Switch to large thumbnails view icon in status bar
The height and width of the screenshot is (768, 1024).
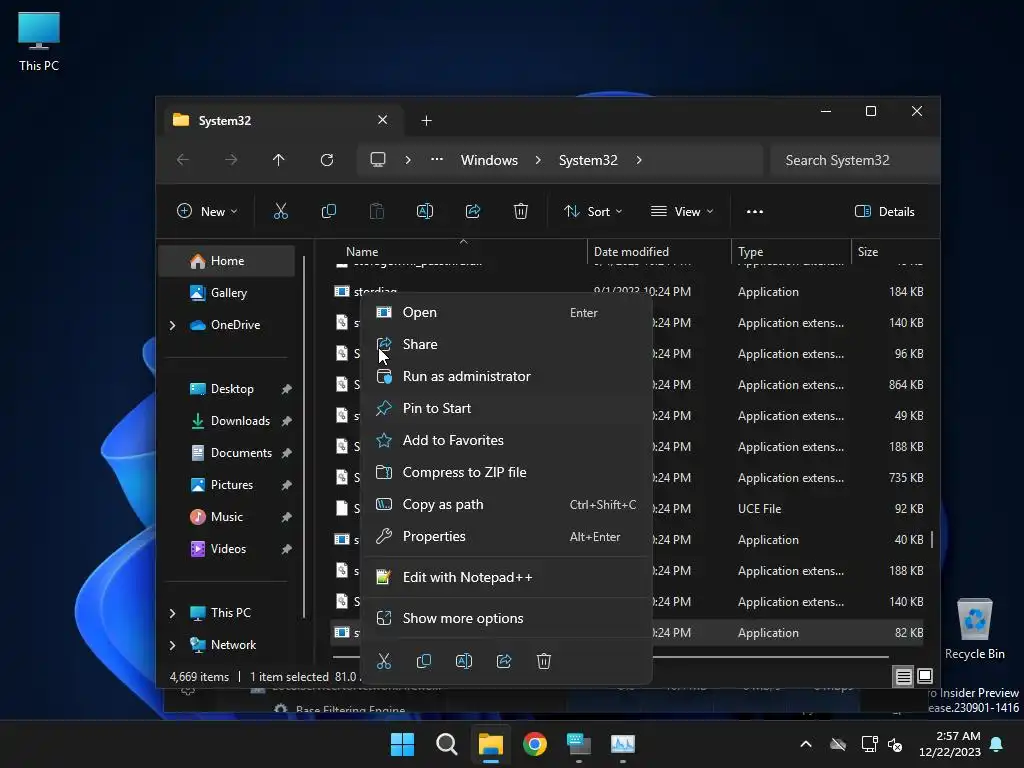pyautogui.click(x=925, y=677)
